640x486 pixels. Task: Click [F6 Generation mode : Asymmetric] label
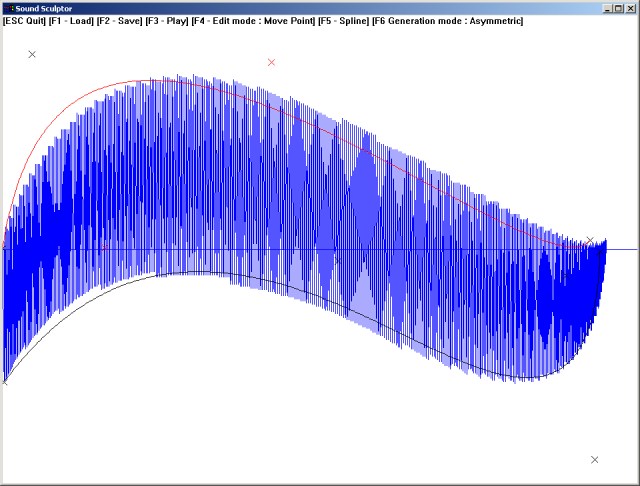448,21
